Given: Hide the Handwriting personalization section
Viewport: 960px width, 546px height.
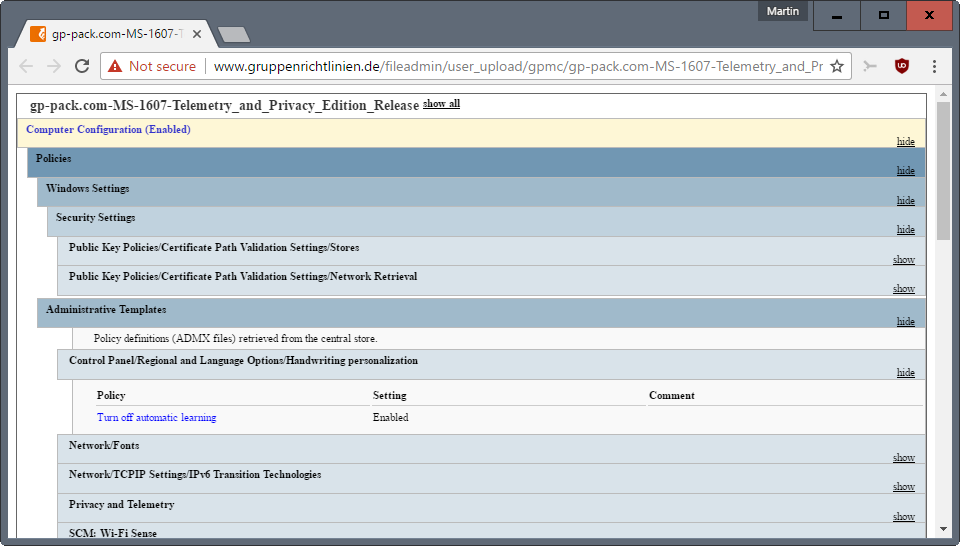Looking at the screenshot, I should 906,372.
